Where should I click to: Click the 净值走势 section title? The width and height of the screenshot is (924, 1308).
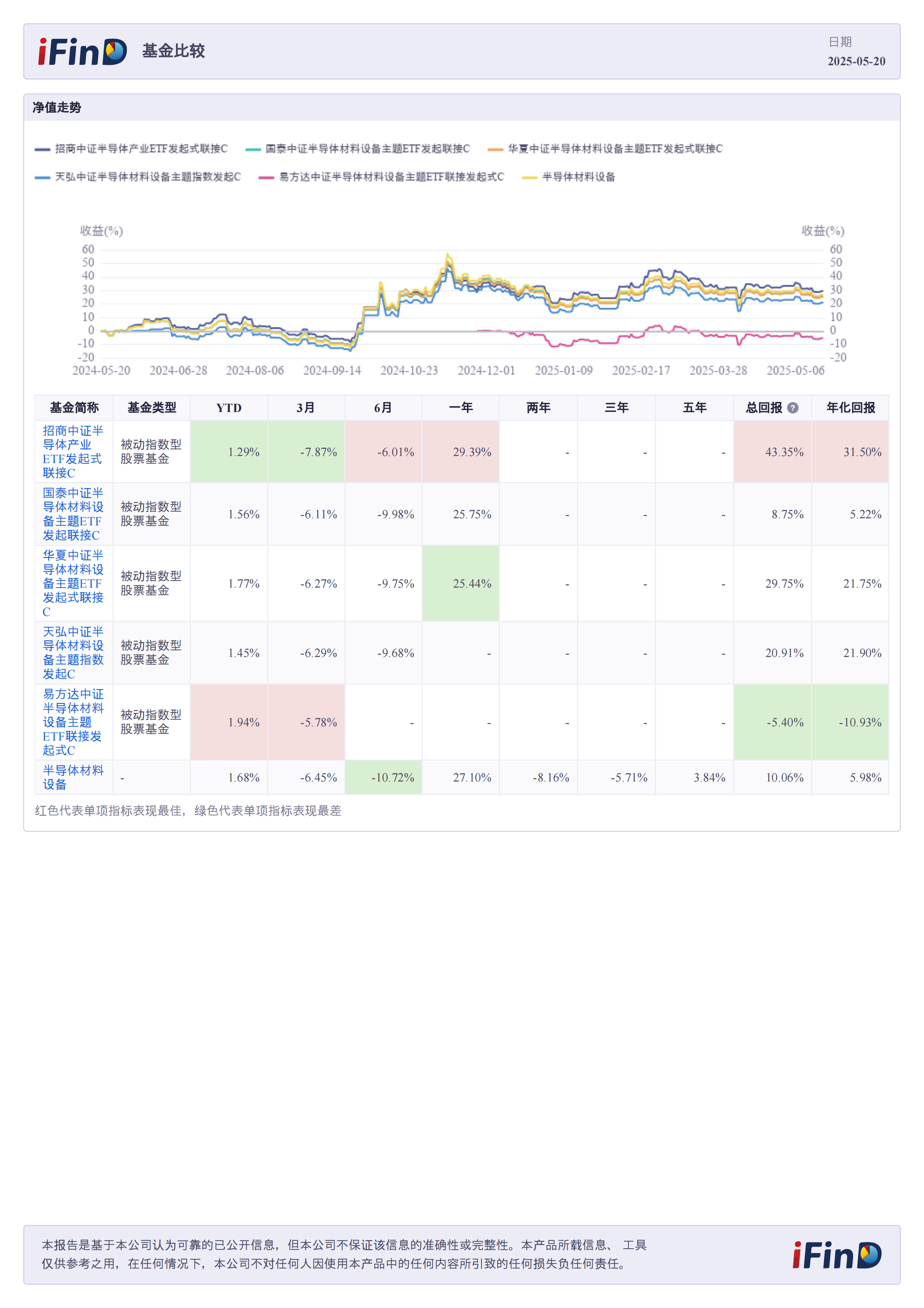pos(57,108)
